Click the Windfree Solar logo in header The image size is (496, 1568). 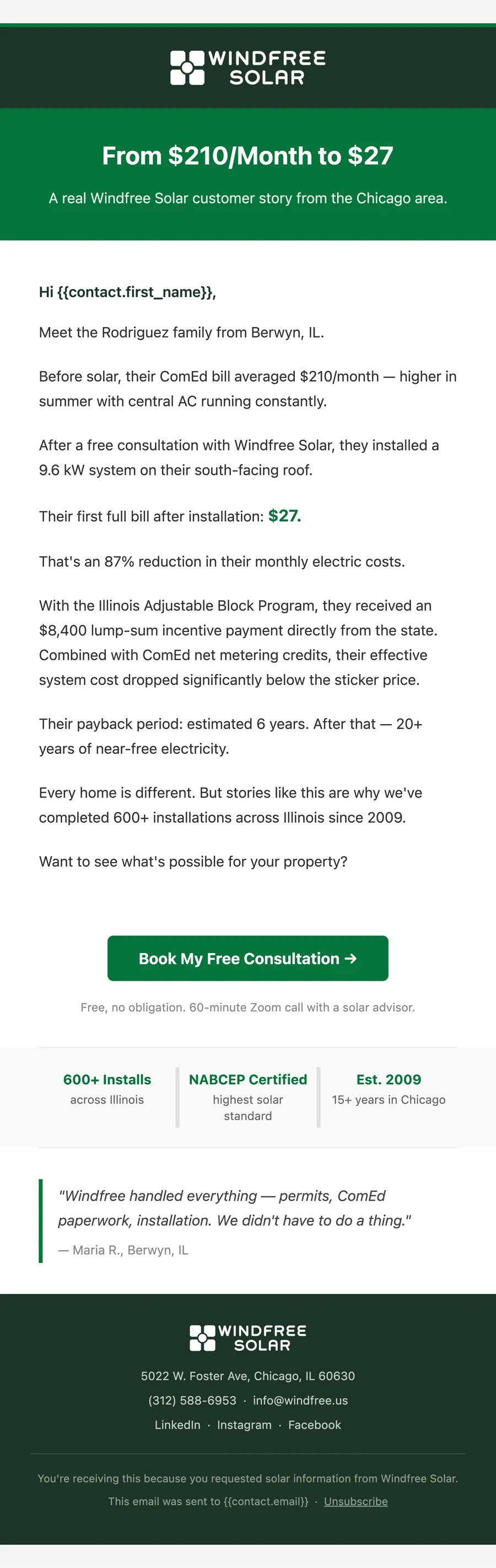pos(247,68)
